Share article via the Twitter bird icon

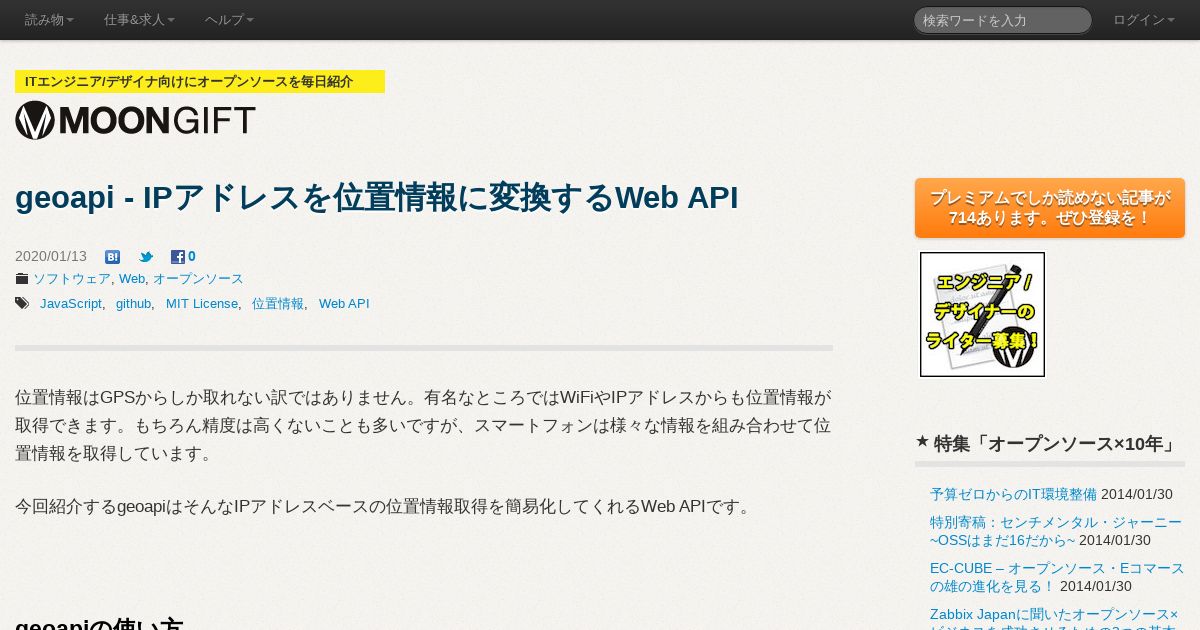[146, 257]
